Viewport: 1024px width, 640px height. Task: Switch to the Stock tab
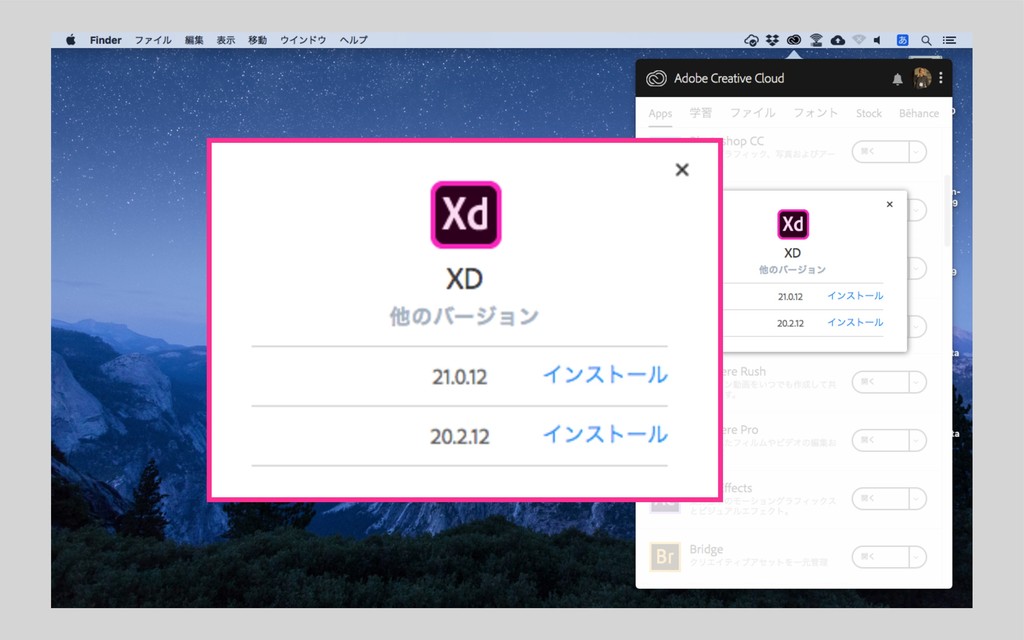869,113
